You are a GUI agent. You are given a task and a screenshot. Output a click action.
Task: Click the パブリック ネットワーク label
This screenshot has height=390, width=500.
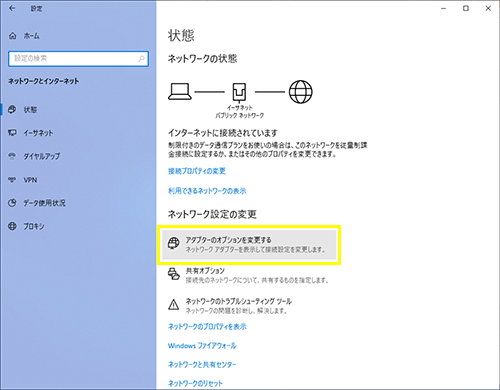[240, 115]
